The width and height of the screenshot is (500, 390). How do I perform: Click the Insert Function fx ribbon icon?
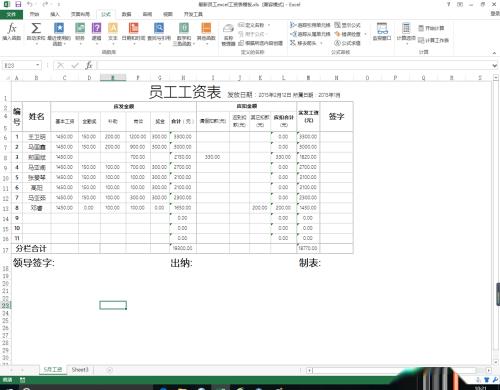[12, 32]
